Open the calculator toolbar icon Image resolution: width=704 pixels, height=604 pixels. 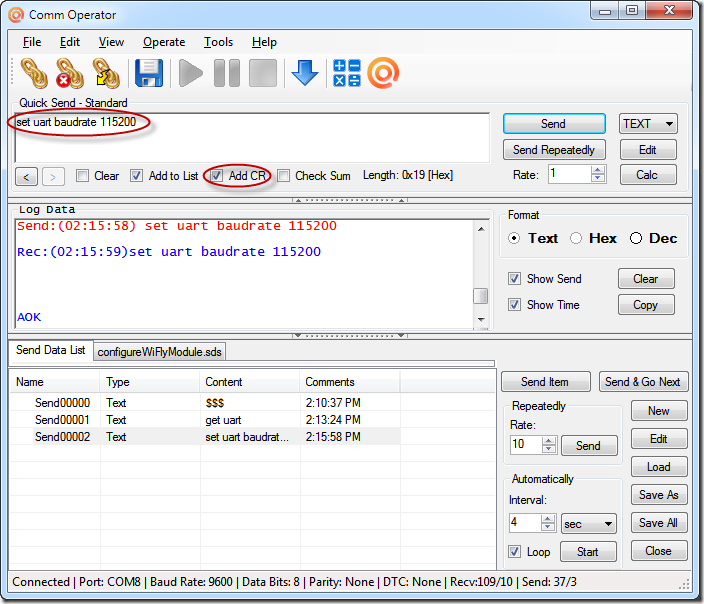pyautogui.click(x=347, y=73)
